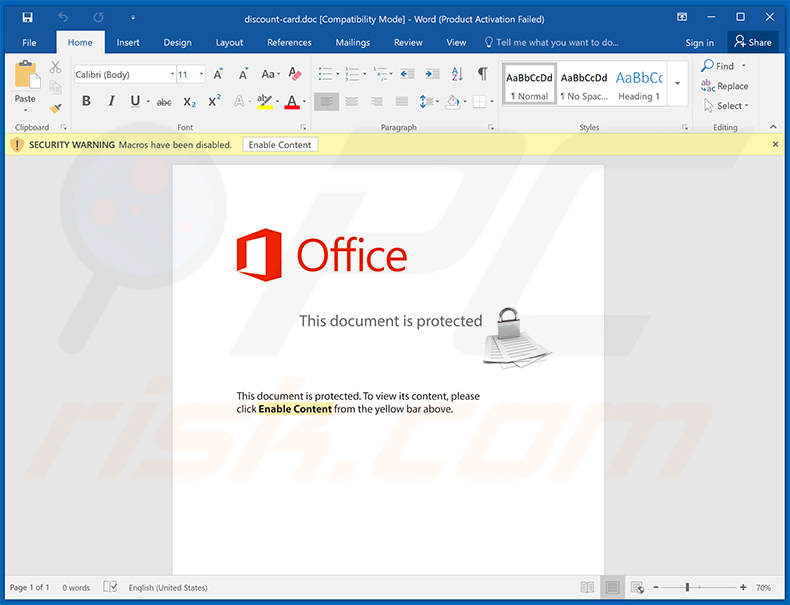
Task: Toggle Show/Hide paragraph marks
Action: click(483, 74)
